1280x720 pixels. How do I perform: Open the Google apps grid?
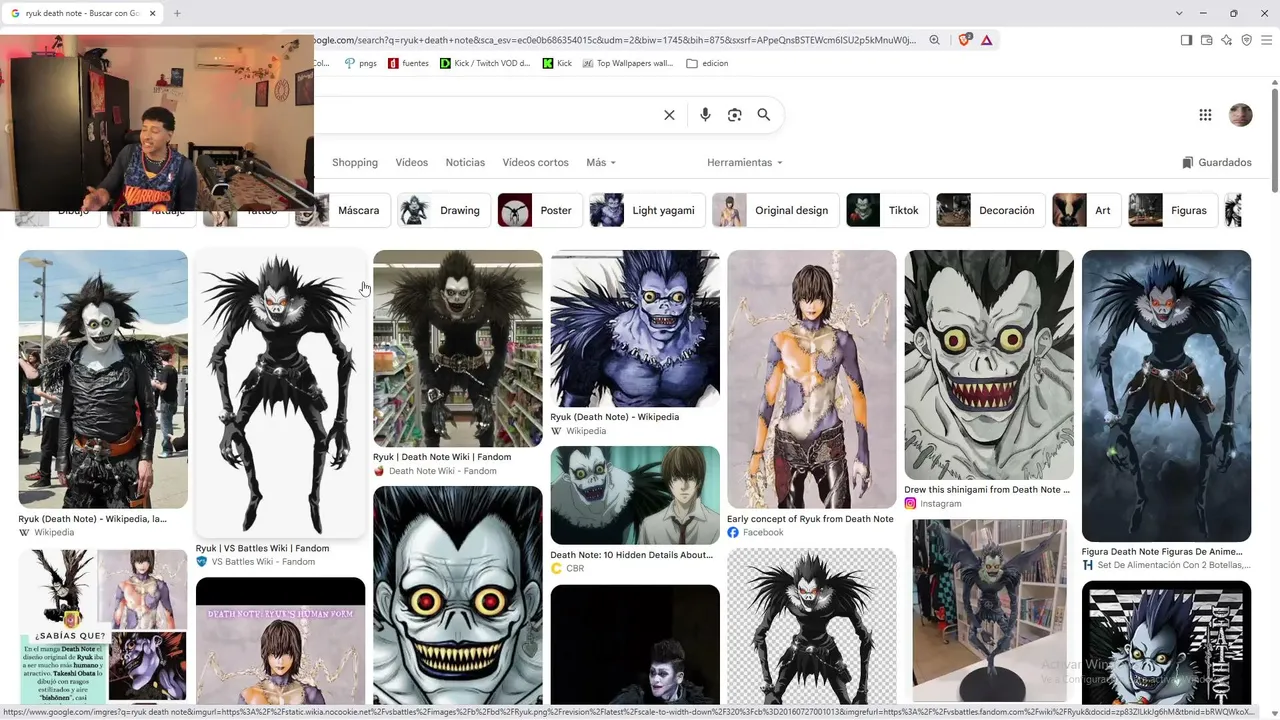pos(1205,115)
